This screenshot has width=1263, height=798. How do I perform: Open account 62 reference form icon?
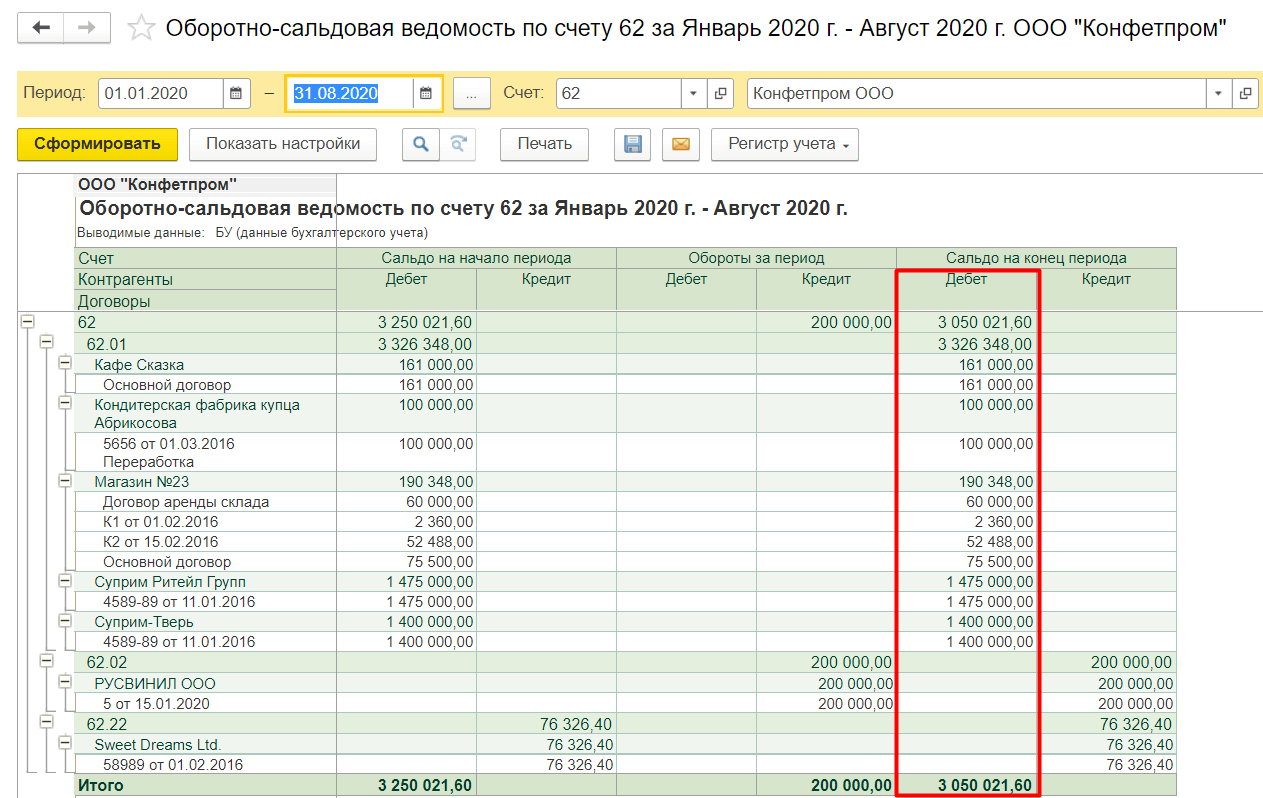720,93
